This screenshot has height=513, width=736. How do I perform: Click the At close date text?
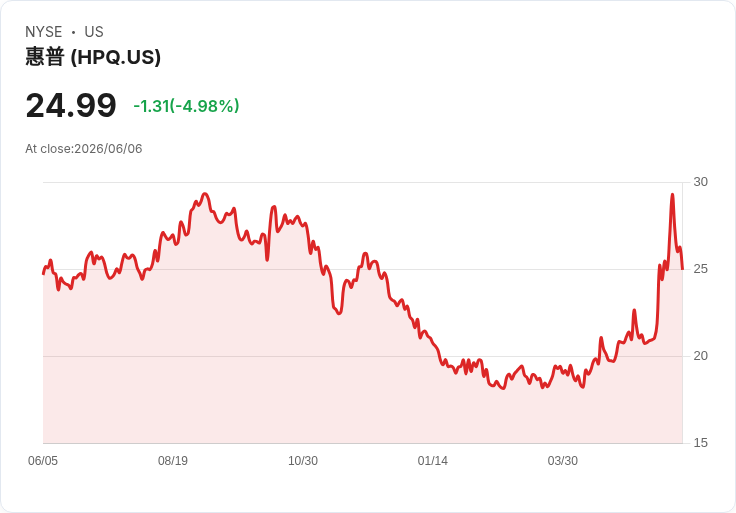(x=84, y=149)
